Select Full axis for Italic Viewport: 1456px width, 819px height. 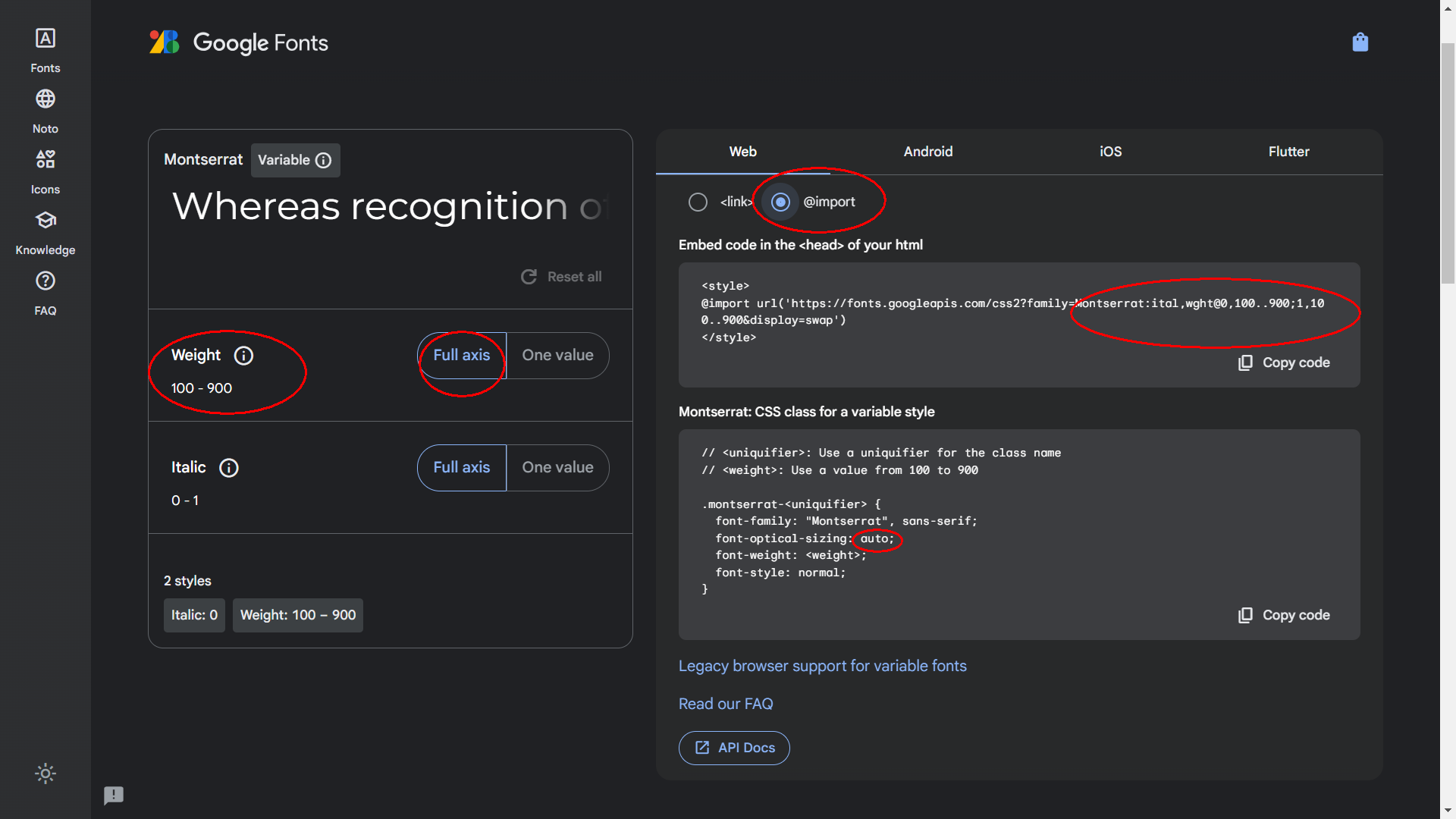461,467
